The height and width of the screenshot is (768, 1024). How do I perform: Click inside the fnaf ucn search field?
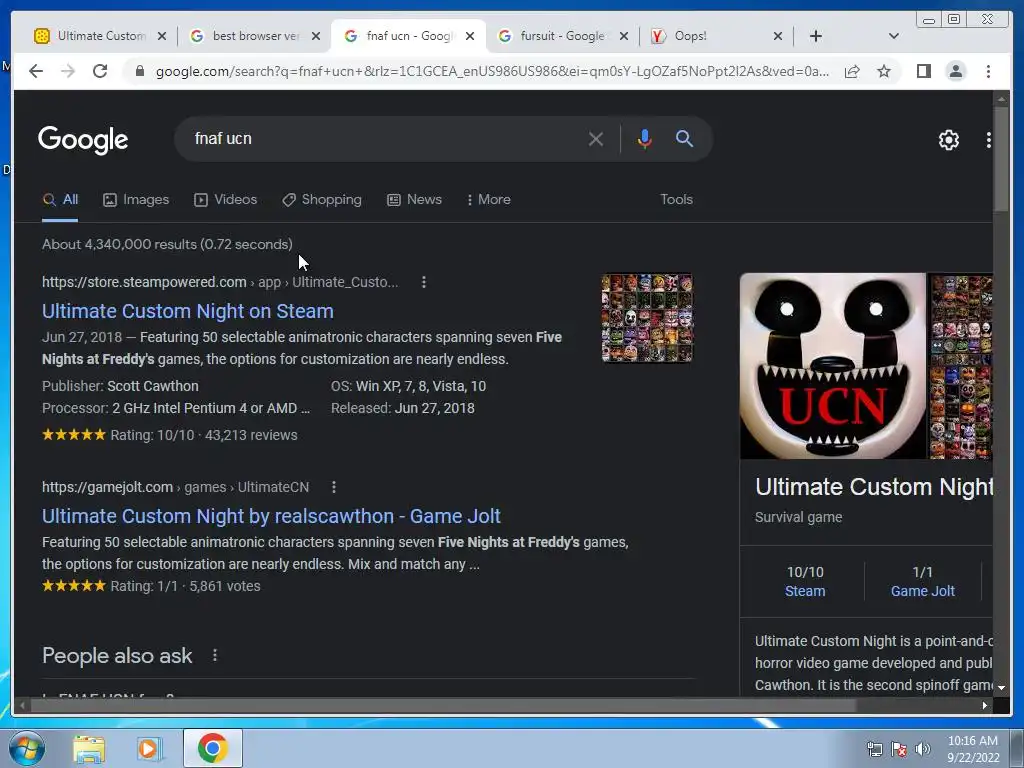(385, 138)
